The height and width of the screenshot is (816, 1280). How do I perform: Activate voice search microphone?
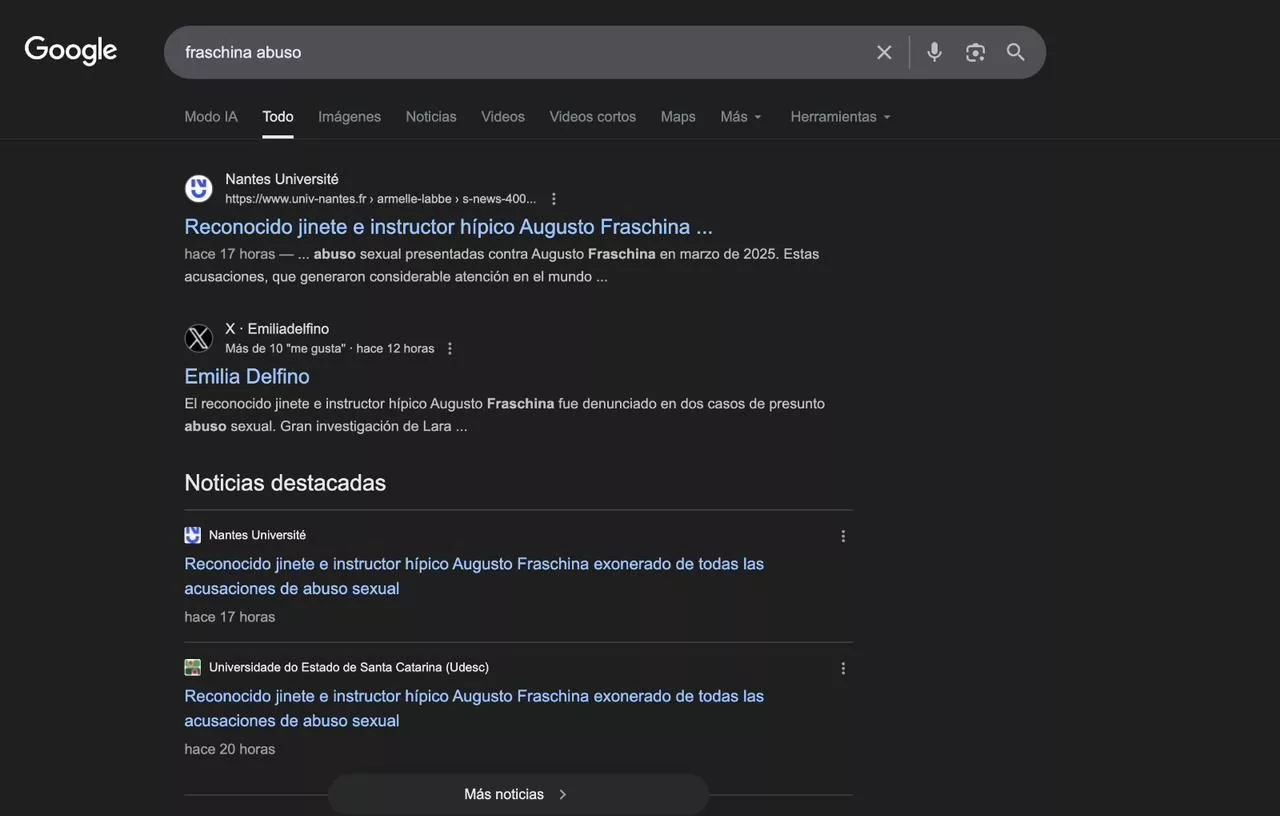click(x=933, y=52)
